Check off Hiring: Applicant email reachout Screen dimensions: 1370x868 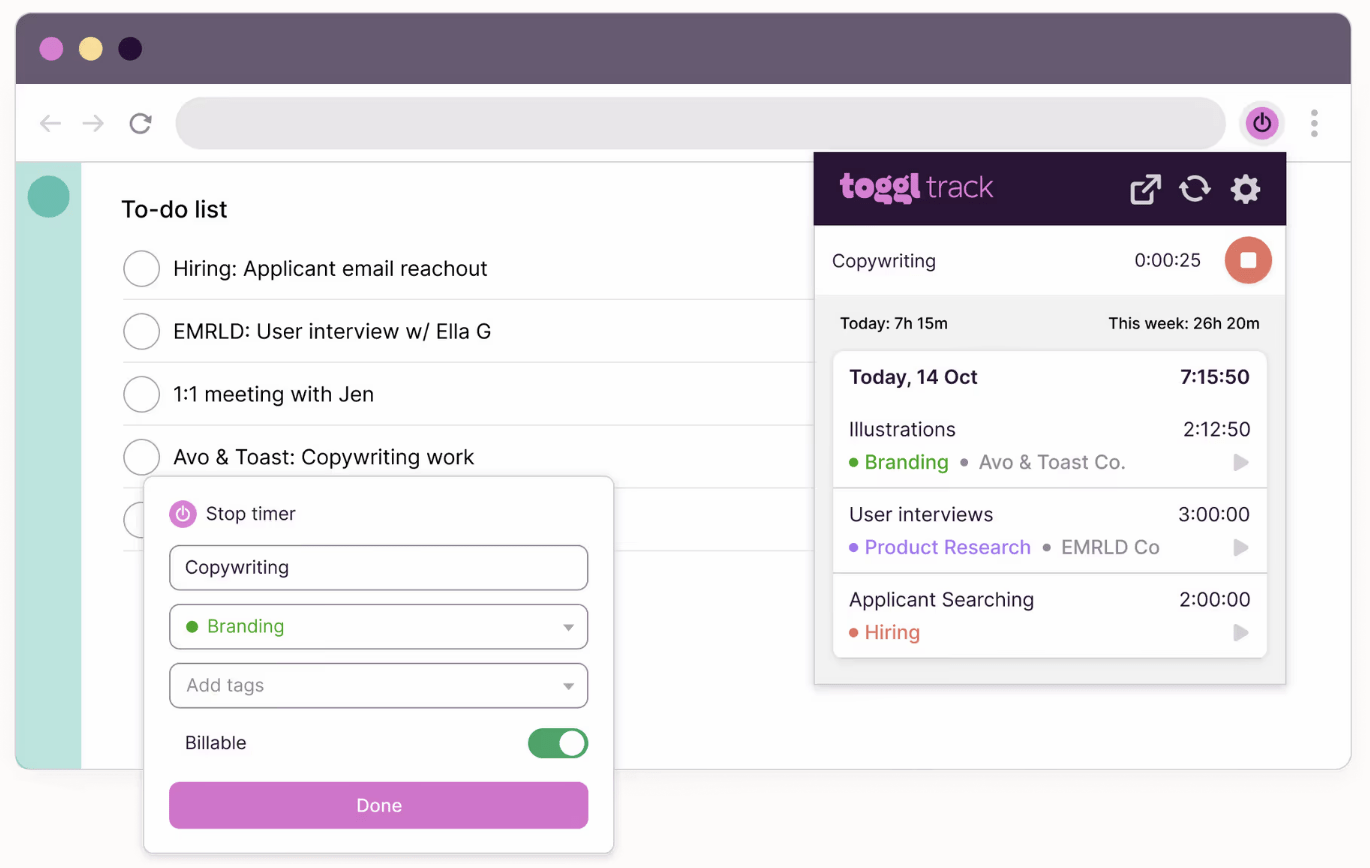coord(141,269)
